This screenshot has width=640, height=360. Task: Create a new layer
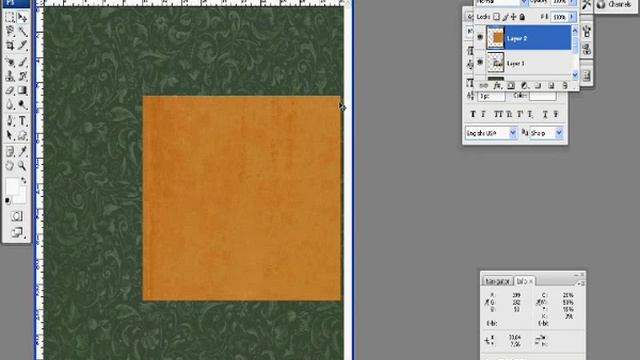(x=551, y=86)
